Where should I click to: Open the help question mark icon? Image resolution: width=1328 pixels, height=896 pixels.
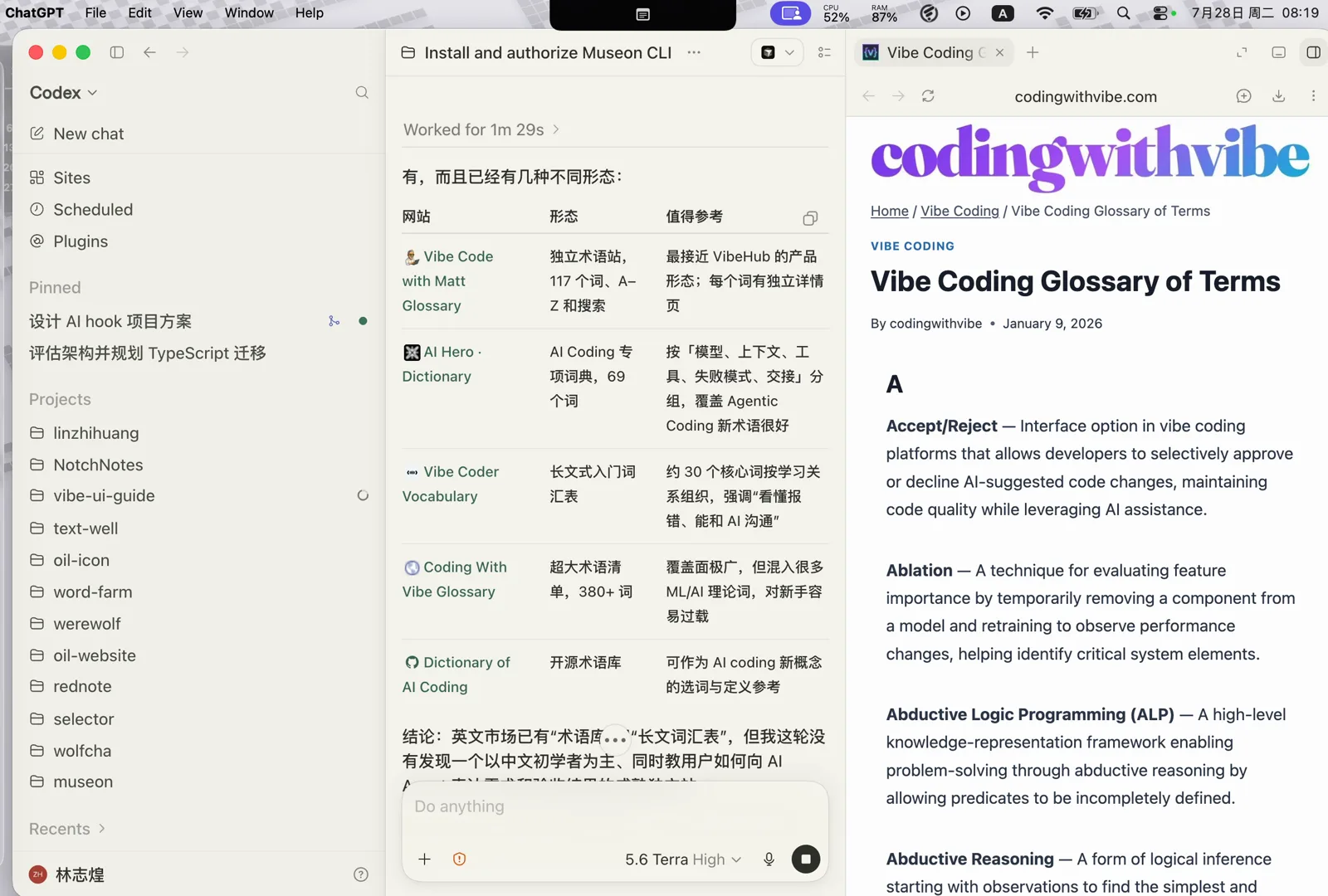pyautogui.click(x=361, y=874)
